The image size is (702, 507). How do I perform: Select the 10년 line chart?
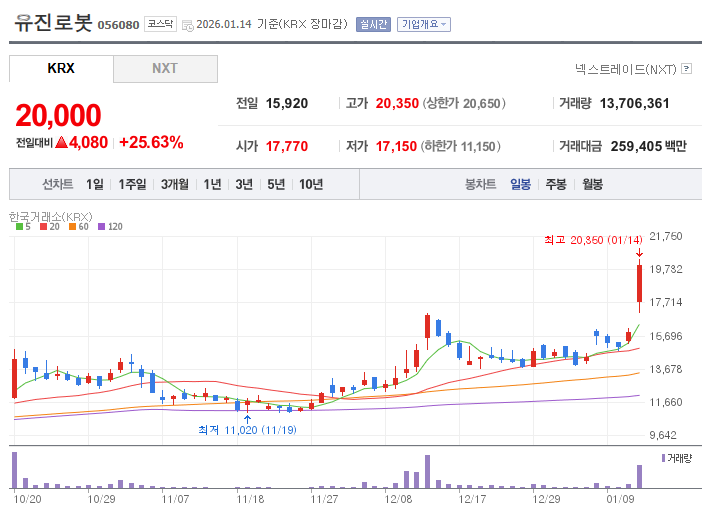[x=311, y=184]
